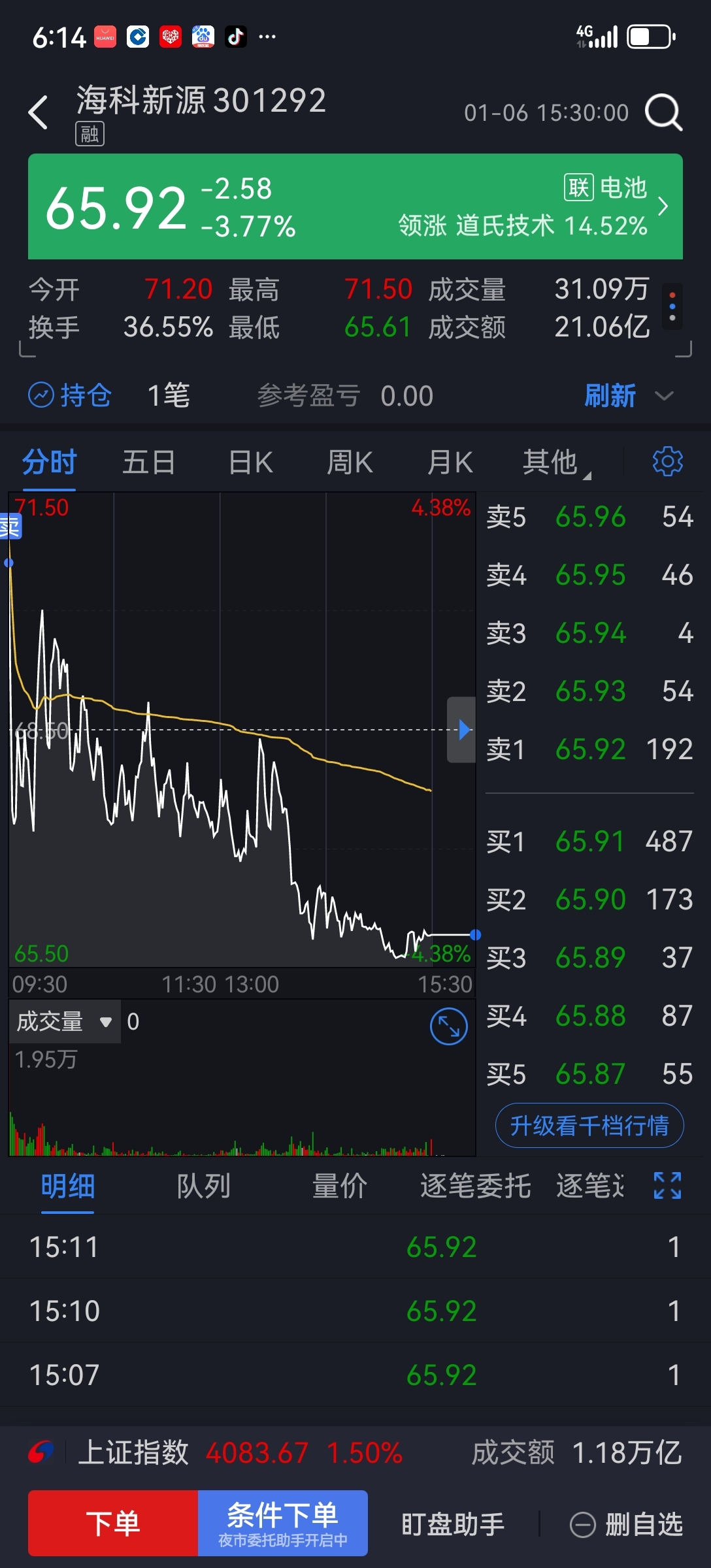Tap the 15:10 trade detail row
This screenshot has height=1568, width=711.
pyautogui.click(x=355, y=1311)
